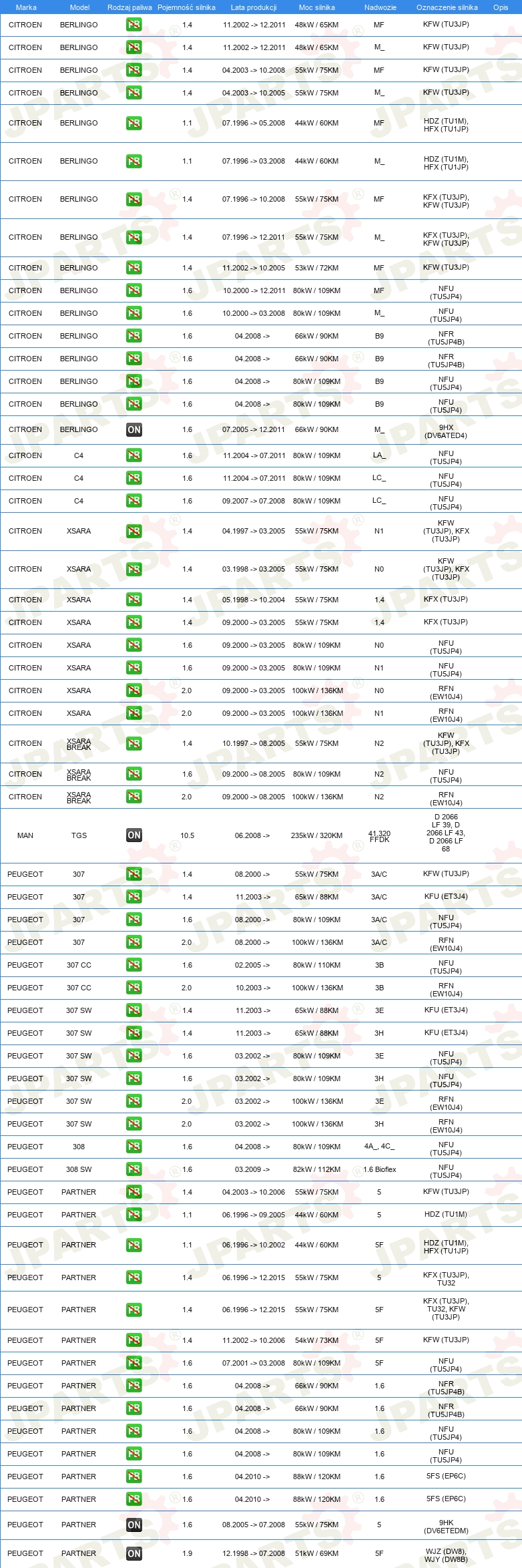Select the 12.1998 -> 07.2008 production cell
This screenshot has height=1568, width=522.
pos(254,1553)
